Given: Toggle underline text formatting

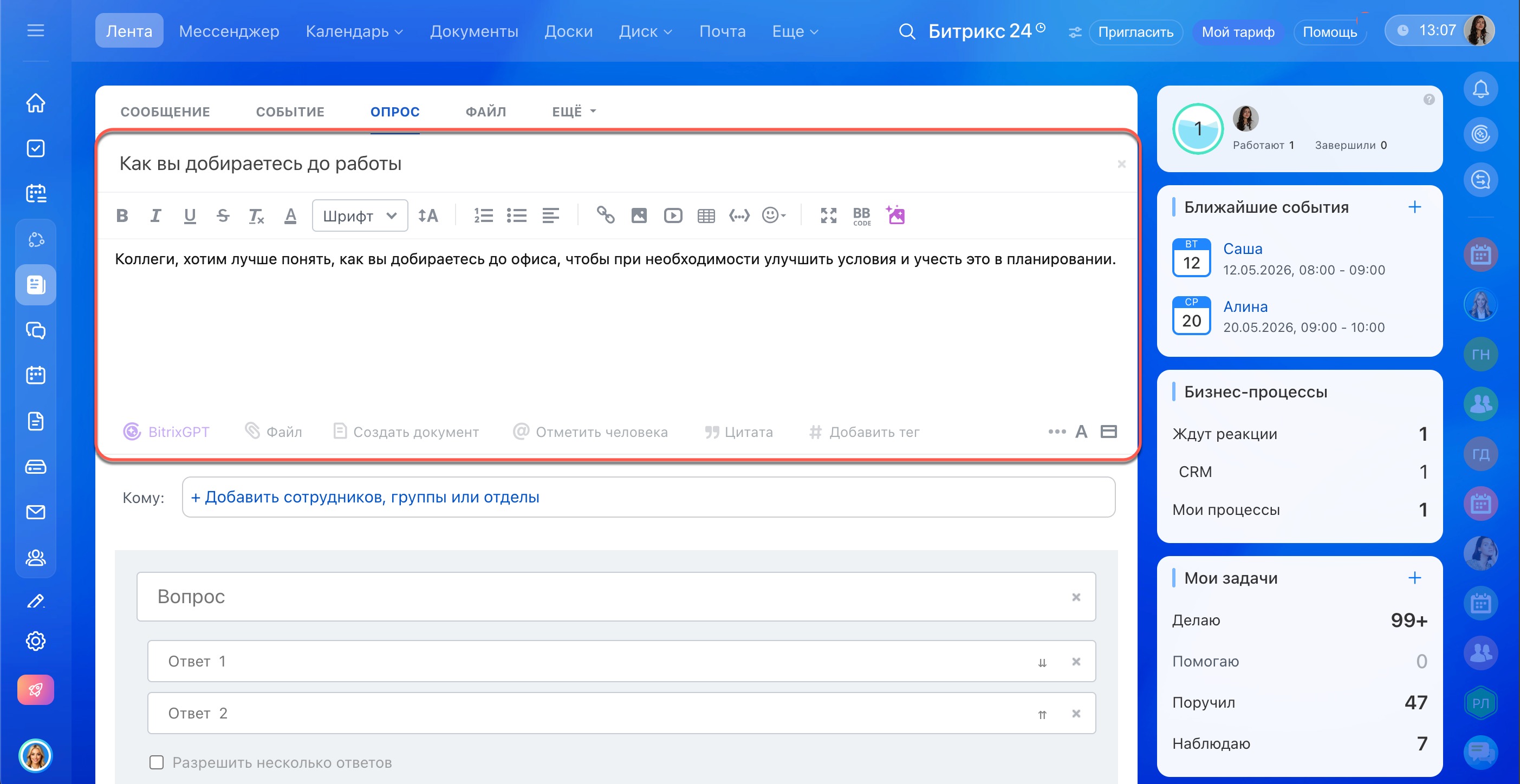Looking at the screenshot, I should coord(190,216).
